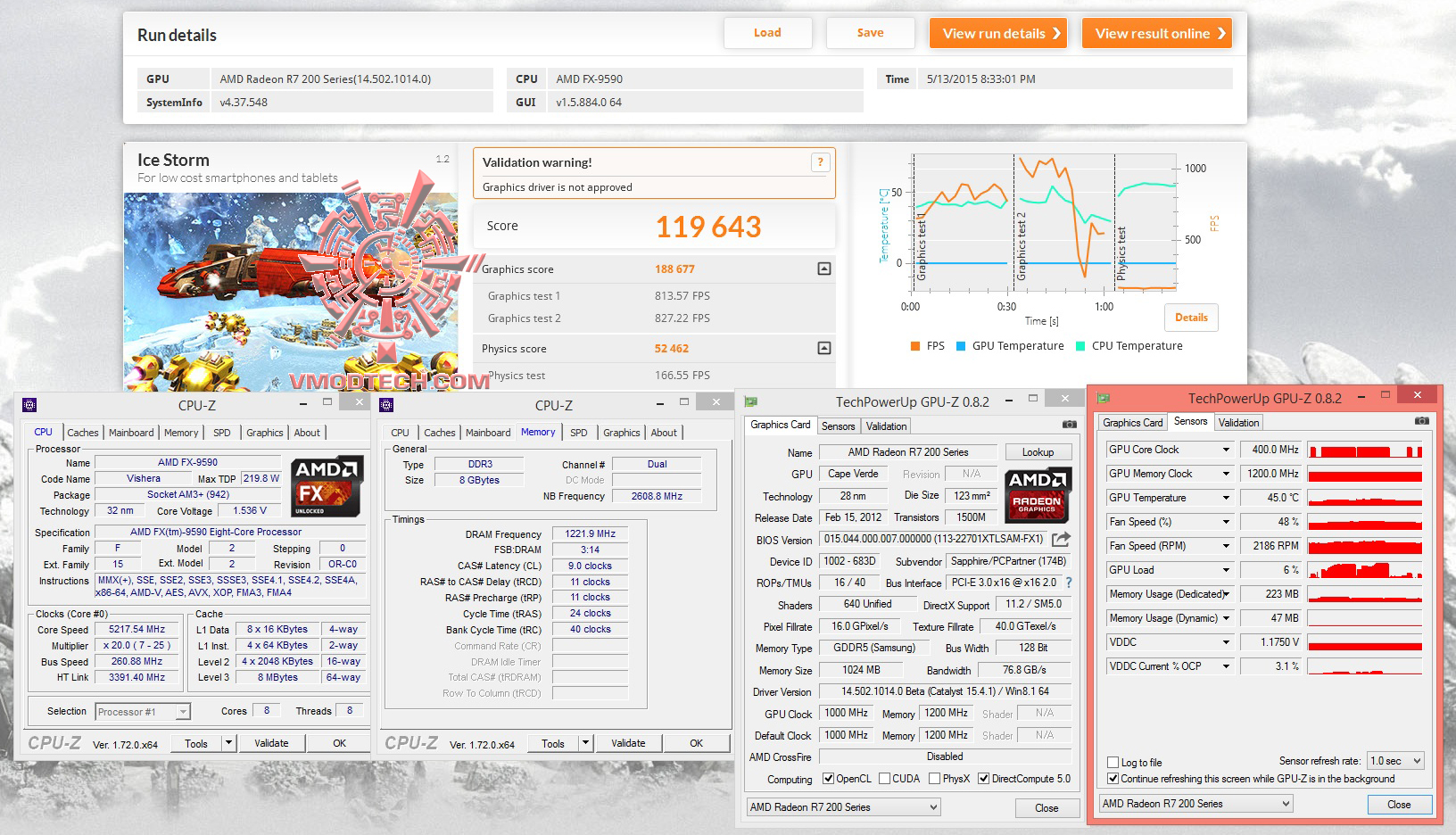This screenshot has height=835, width=1456.
Task: Open the About tab in CPU-Z processor window
Action: (x=307, y=433)
